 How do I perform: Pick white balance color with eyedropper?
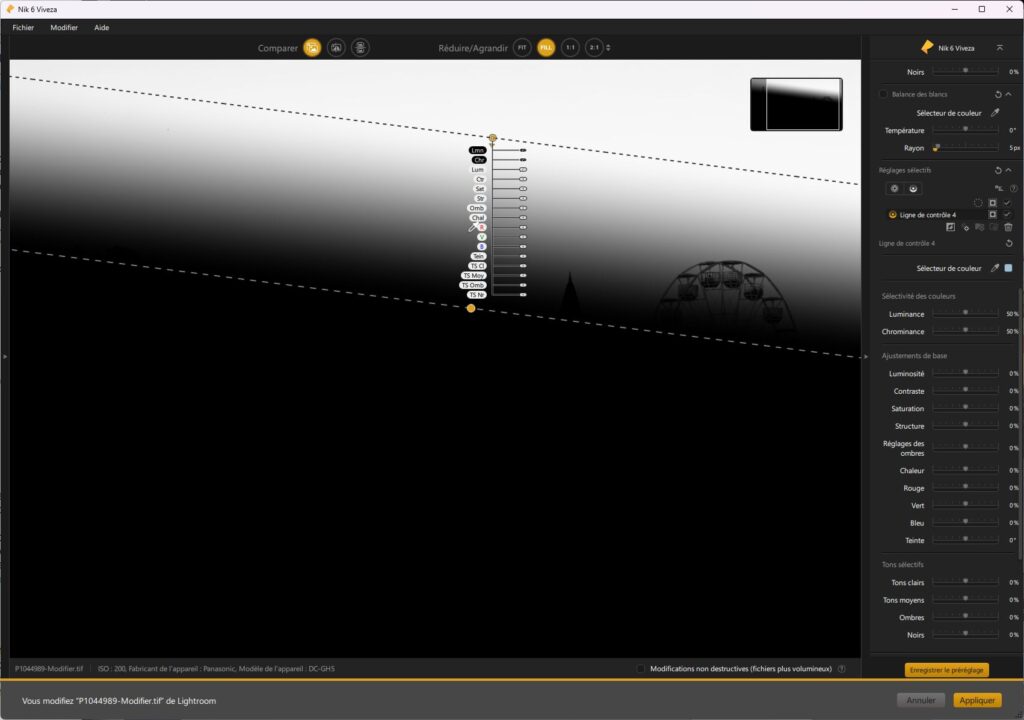(995, 113)
